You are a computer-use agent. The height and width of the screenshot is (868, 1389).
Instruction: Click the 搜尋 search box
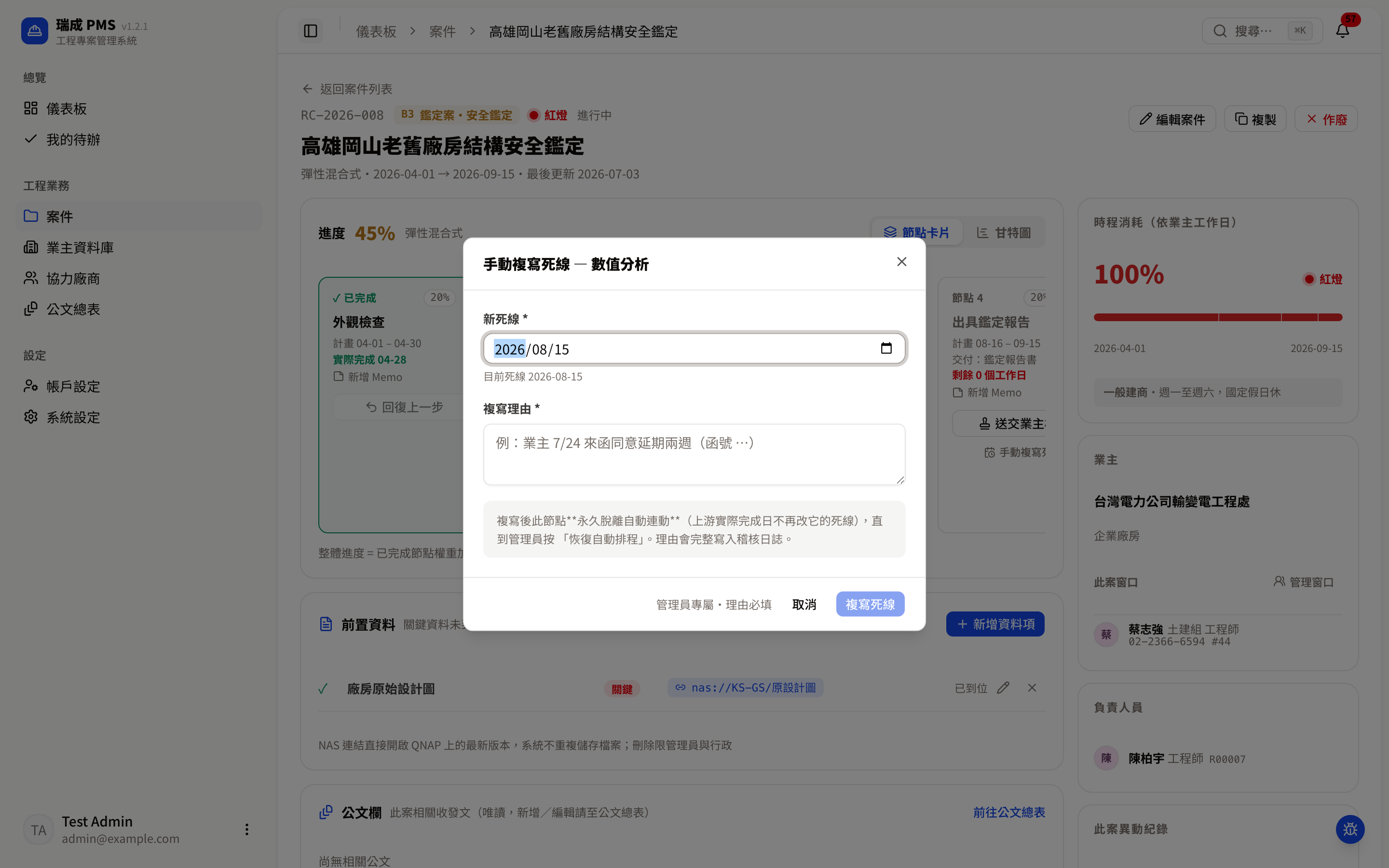pos(1262,31)
